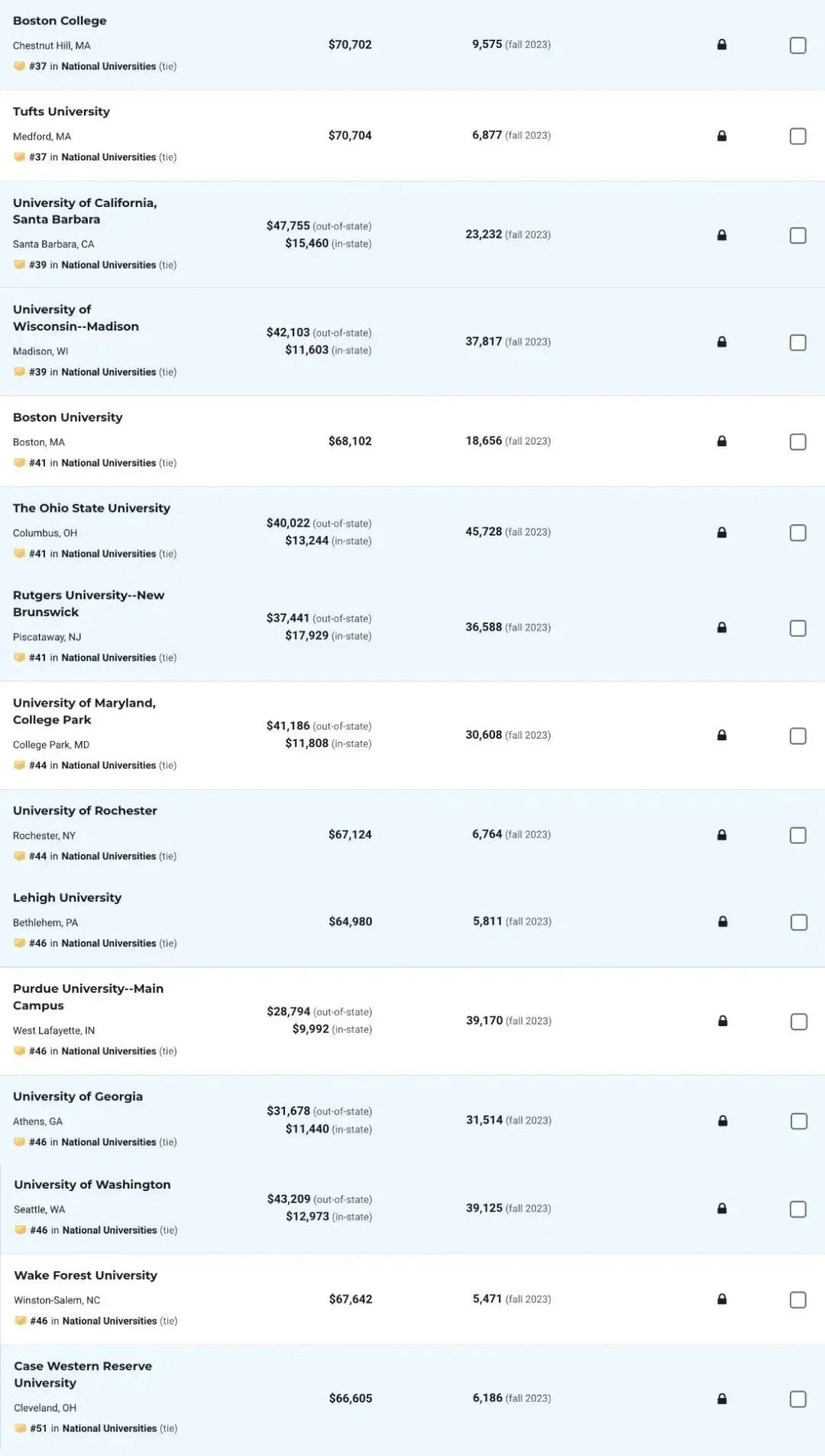This screenshot has height=1456, width=825.
Task: Click lock icon for The Ohio State University
Action: click(x=722, y=532)
